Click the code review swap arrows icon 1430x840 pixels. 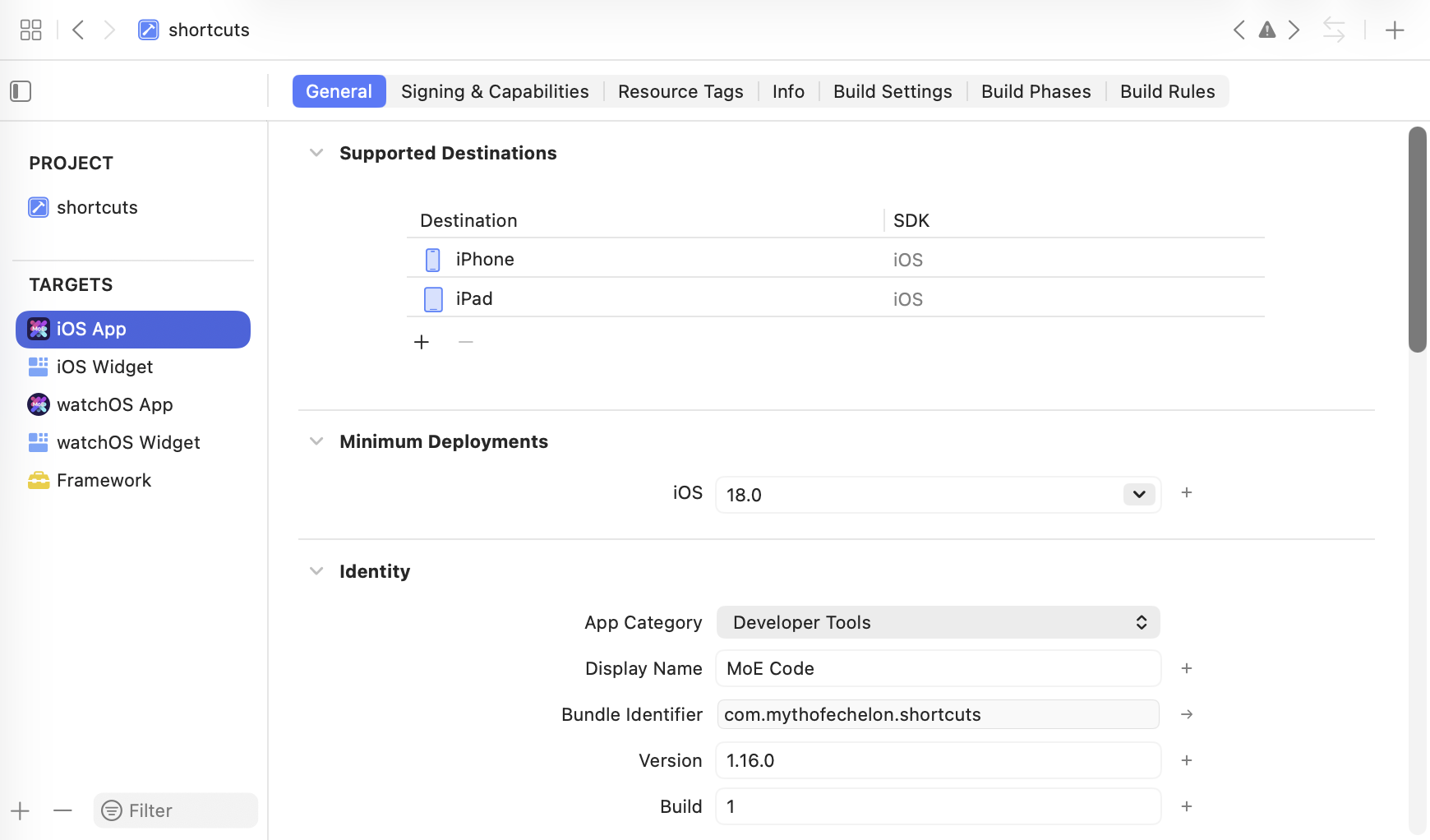click(x=1334, y=30)
